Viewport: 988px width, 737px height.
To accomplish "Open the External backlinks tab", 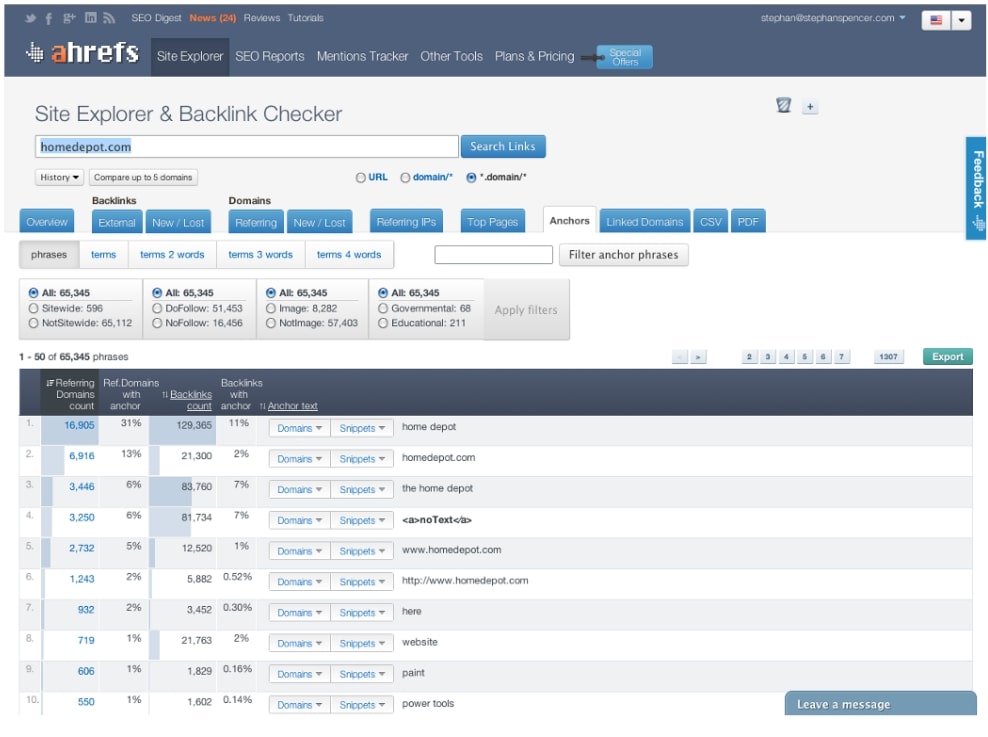I will (x=117, y=222).
